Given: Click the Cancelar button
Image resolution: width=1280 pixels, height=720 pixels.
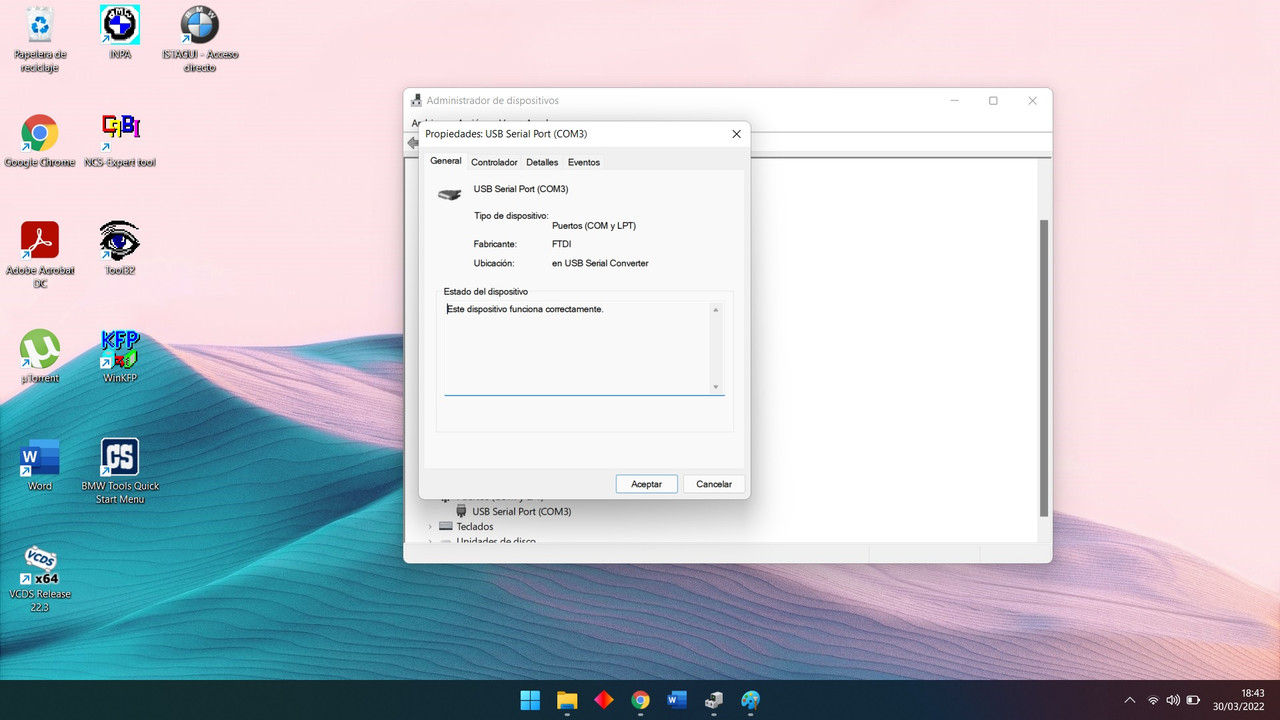Looking at the screenshot, I should click(x=714, y=484).
